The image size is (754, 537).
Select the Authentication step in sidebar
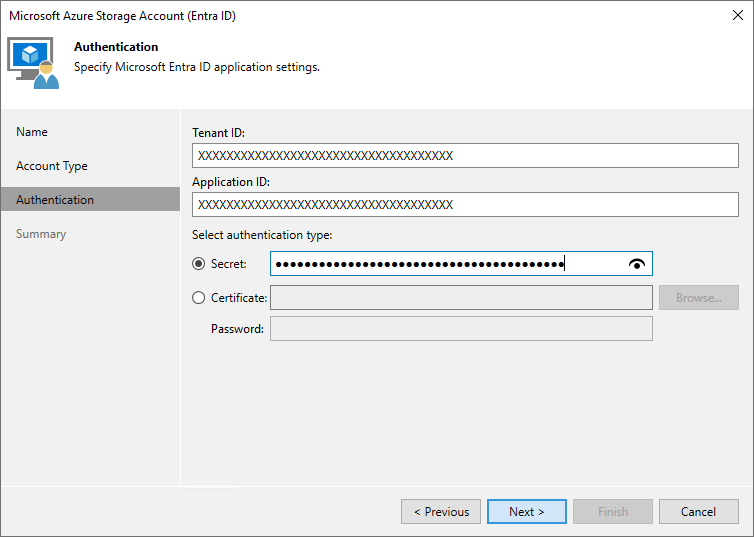click(90, 200)
